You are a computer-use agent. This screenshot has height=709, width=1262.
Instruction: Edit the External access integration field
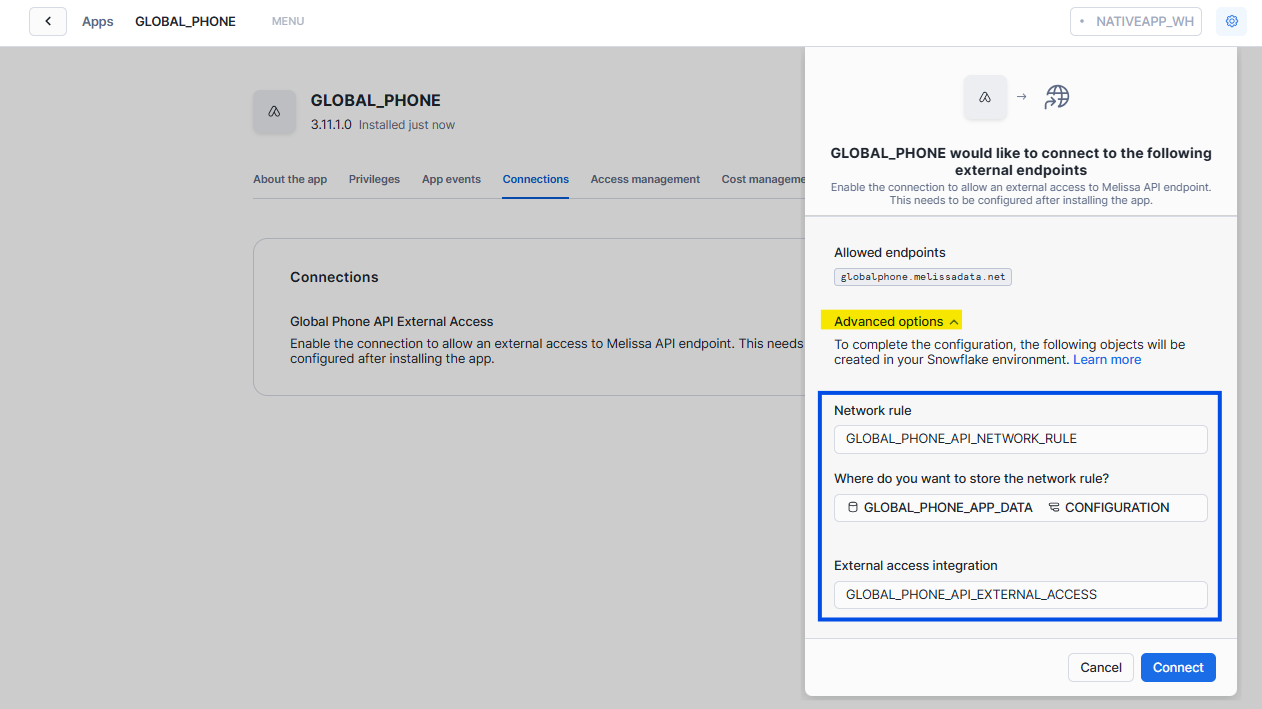pos(1021,594)
